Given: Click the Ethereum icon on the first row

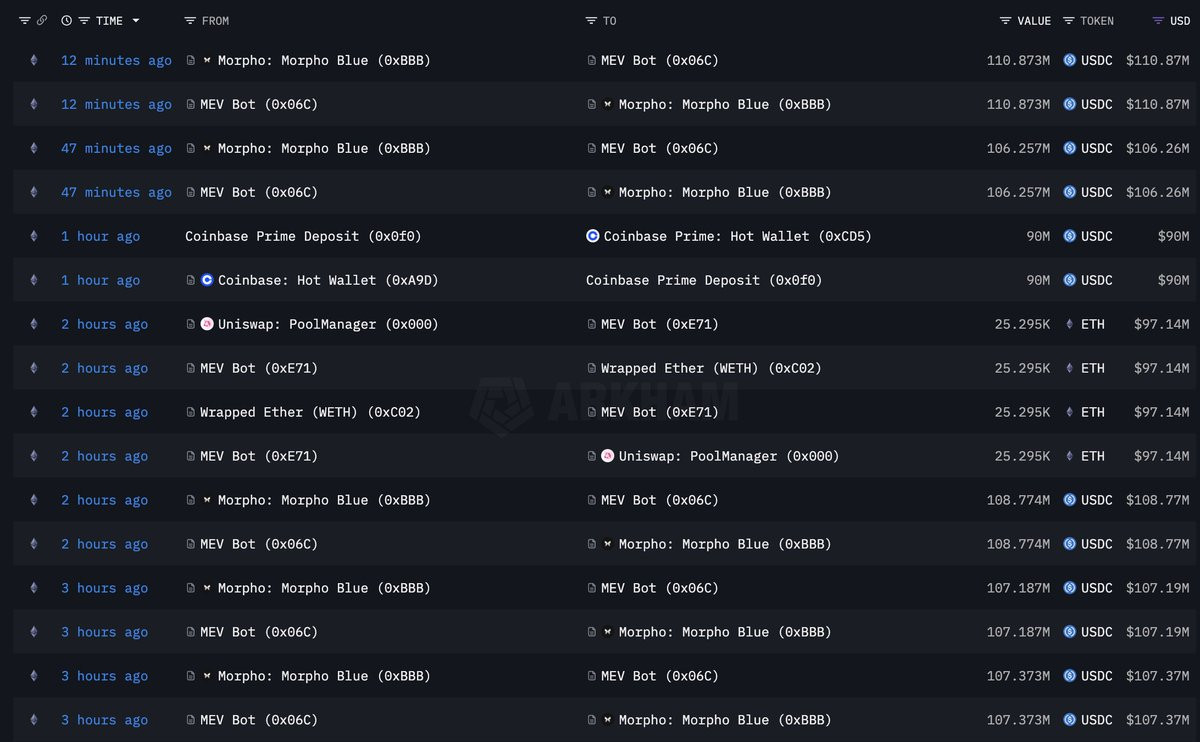Looking at the screenshot, I should pos(33,60).
